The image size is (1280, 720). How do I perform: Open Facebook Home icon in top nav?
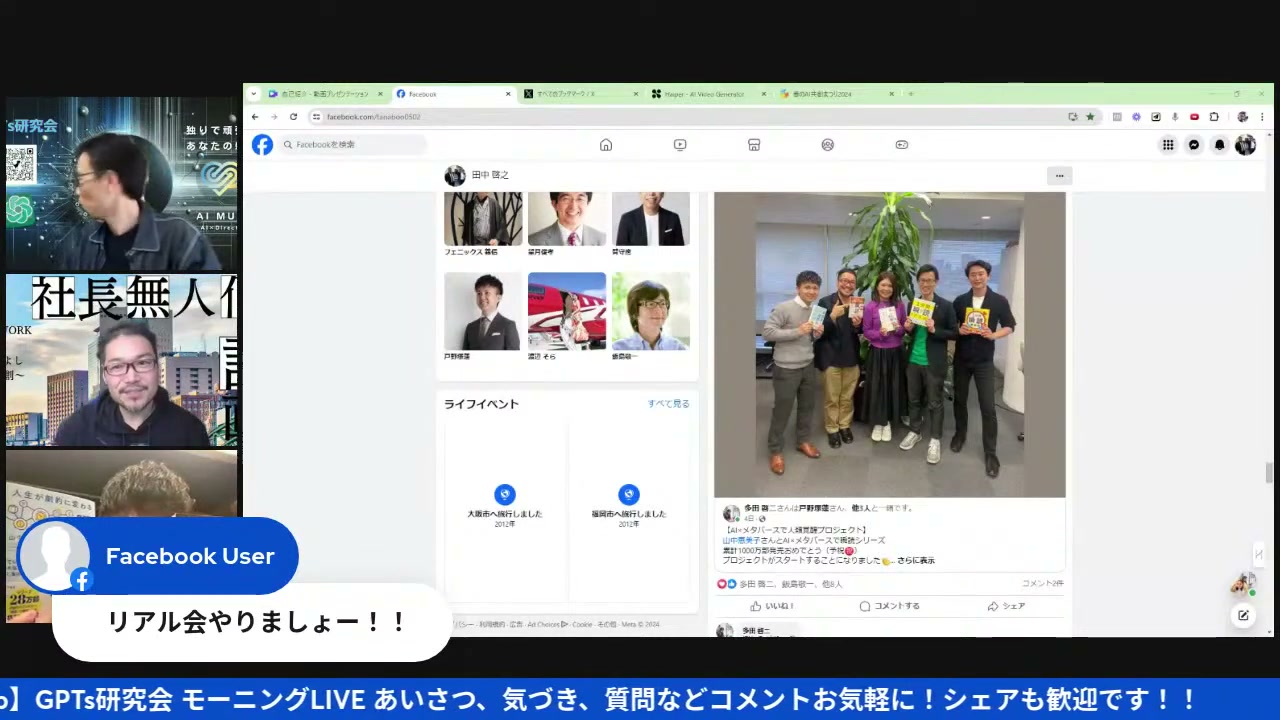606,145
